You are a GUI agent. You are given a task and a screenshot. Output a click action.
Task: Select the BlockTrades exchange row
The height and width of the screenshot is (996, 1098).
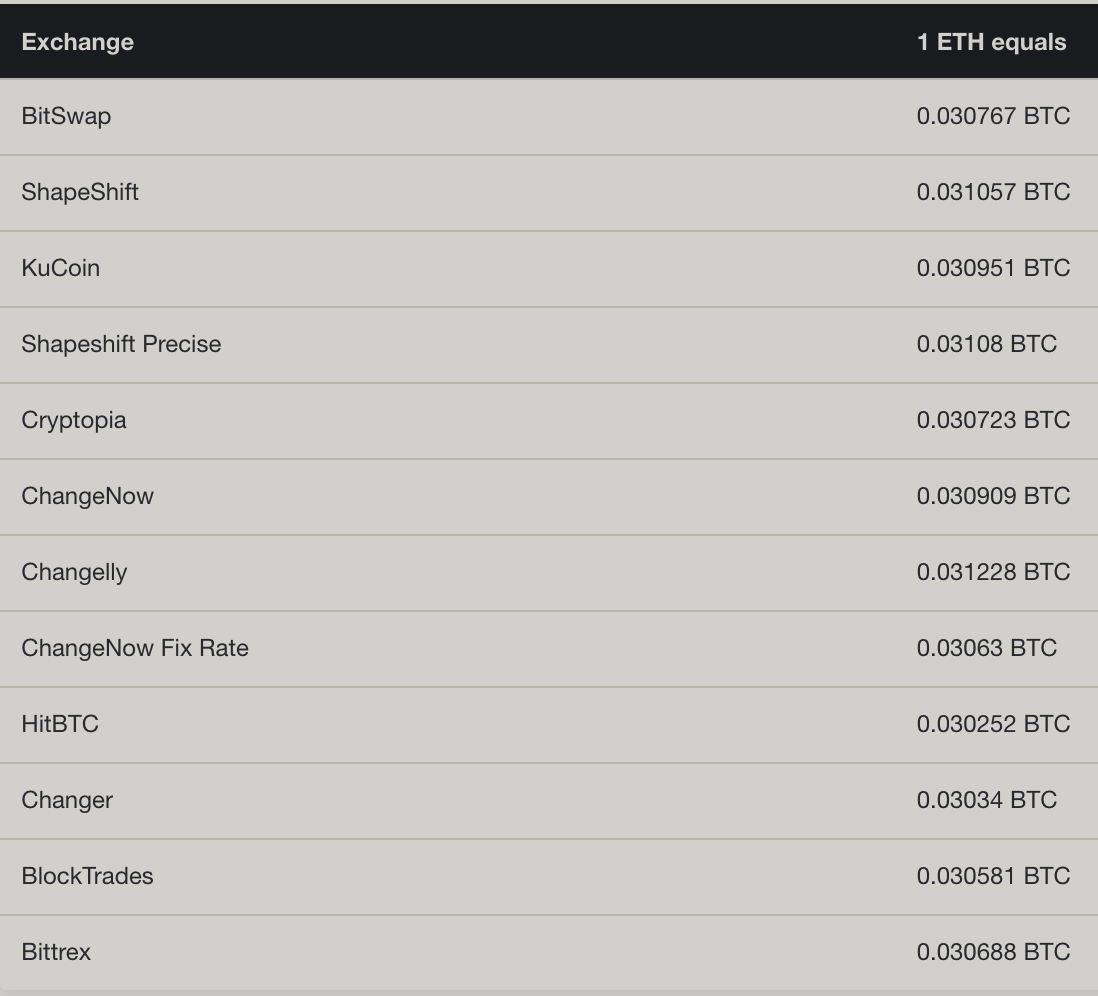click(549, 876)
